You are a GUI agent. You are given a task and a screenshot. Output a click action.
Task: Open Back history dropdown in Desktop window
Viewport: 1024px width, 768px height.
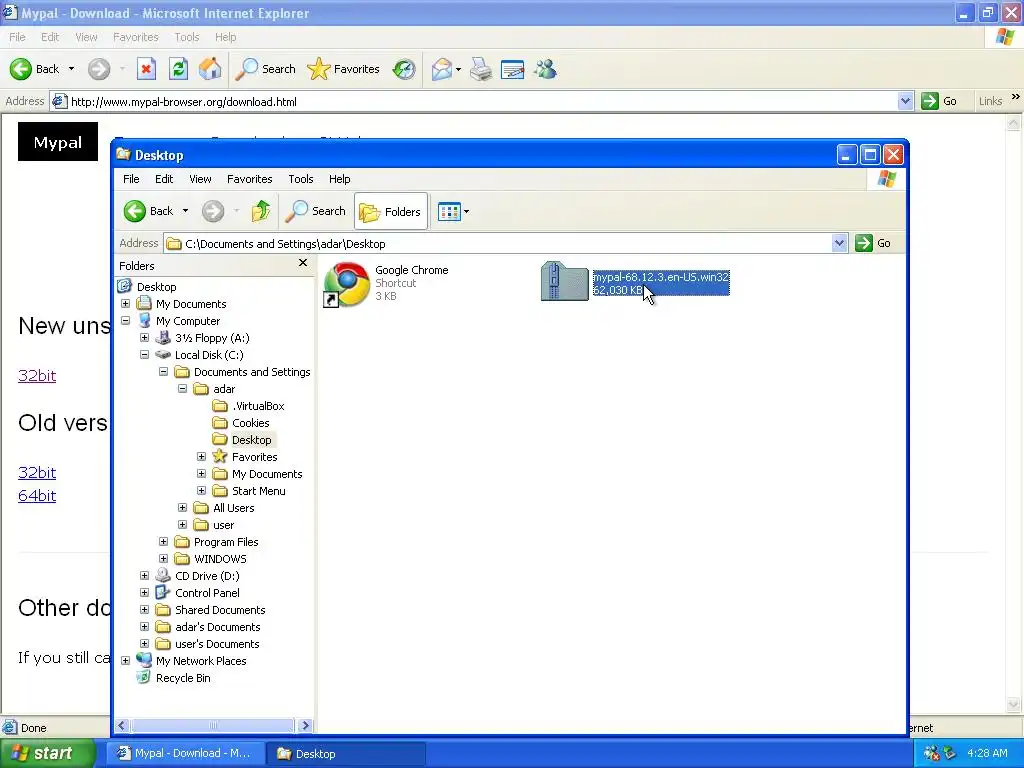[x=185, y=211]
